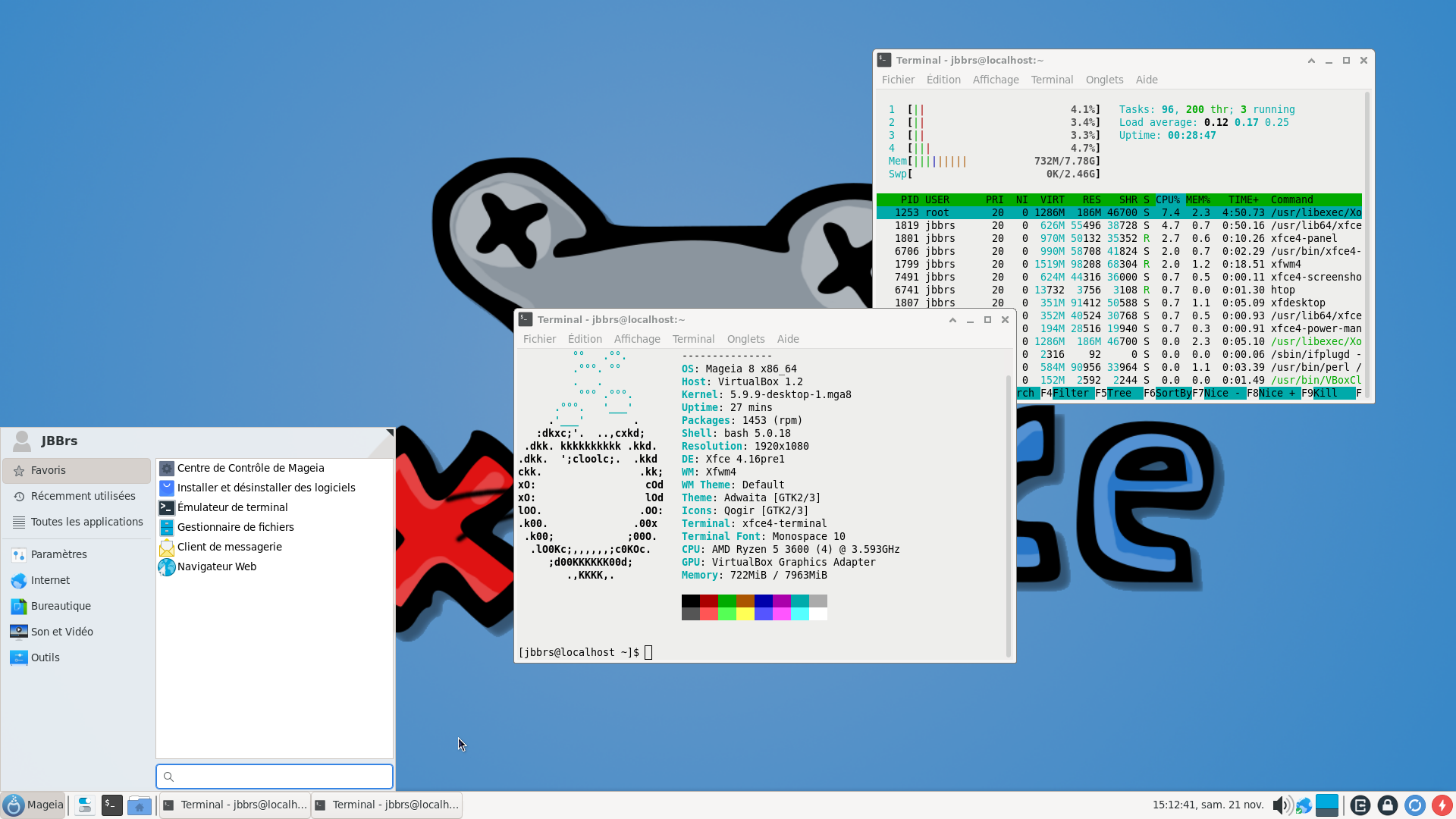Select Récemment utilisées category
Screen dimensions: 1456x819
coord(77,496)
